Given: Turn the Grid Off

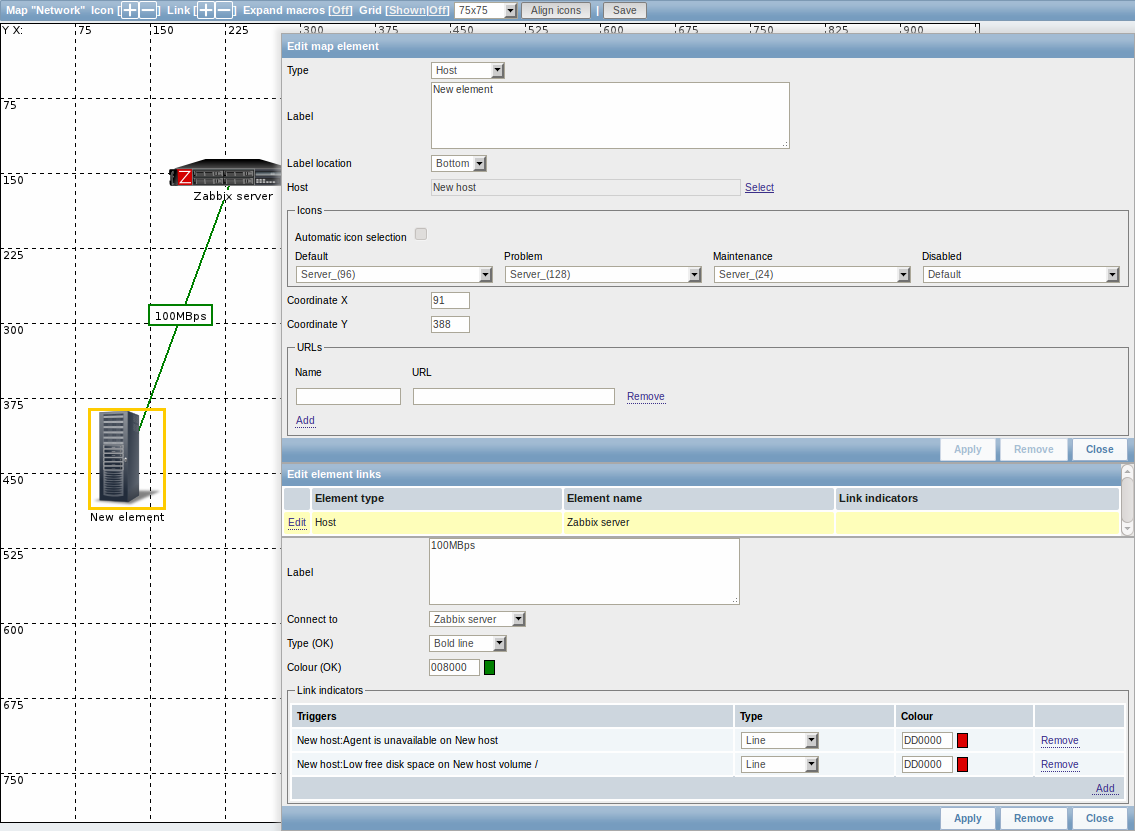Looking at the screenshot, I should [x=438, y=10].
